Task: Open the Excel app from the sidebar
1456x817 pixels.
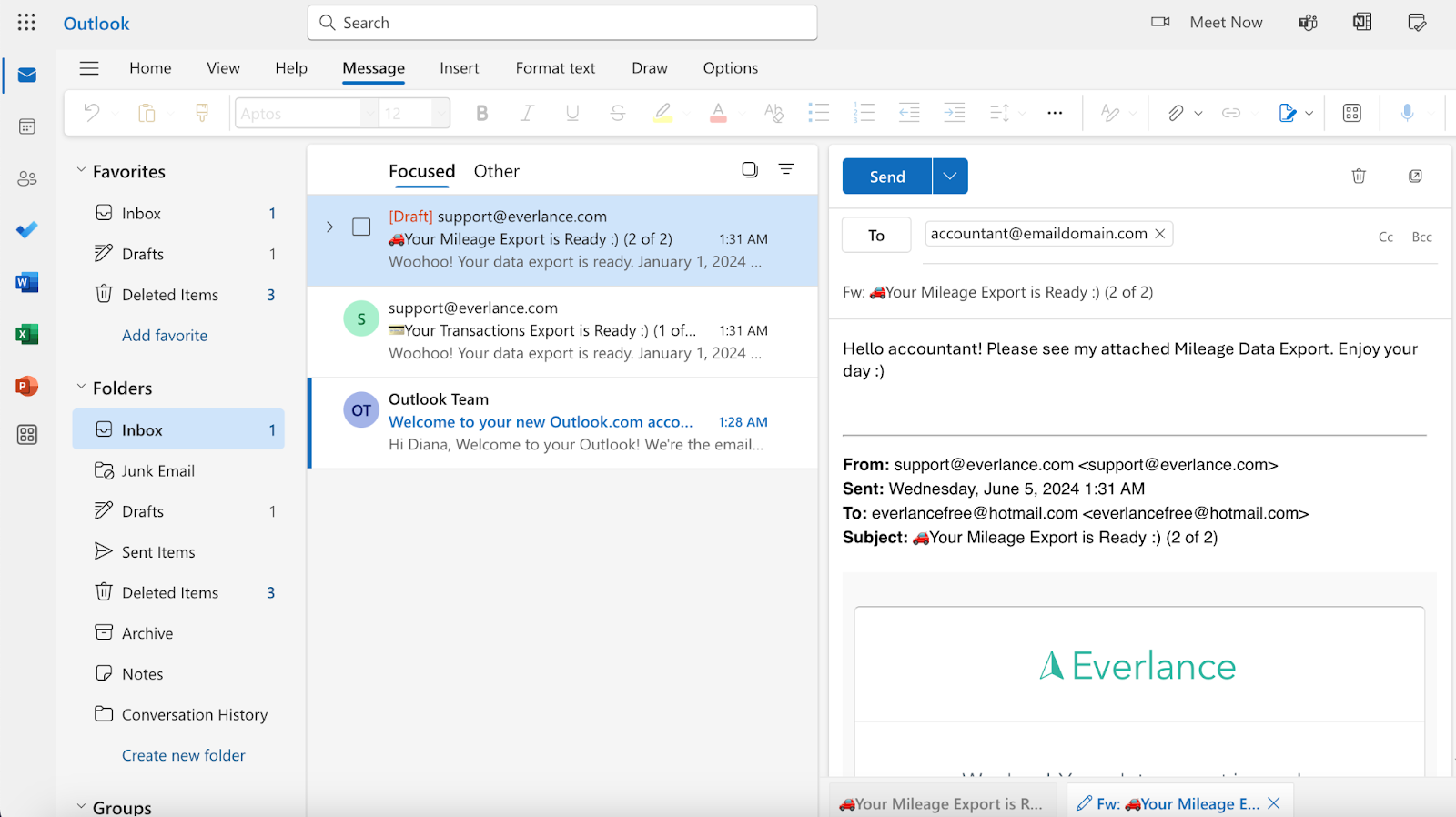Action: point(27,334)
